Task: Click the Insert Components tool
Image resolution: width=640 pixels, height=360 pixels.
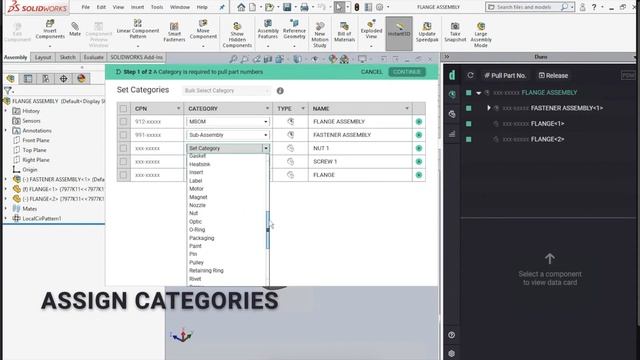Action: tap(50, 29)
